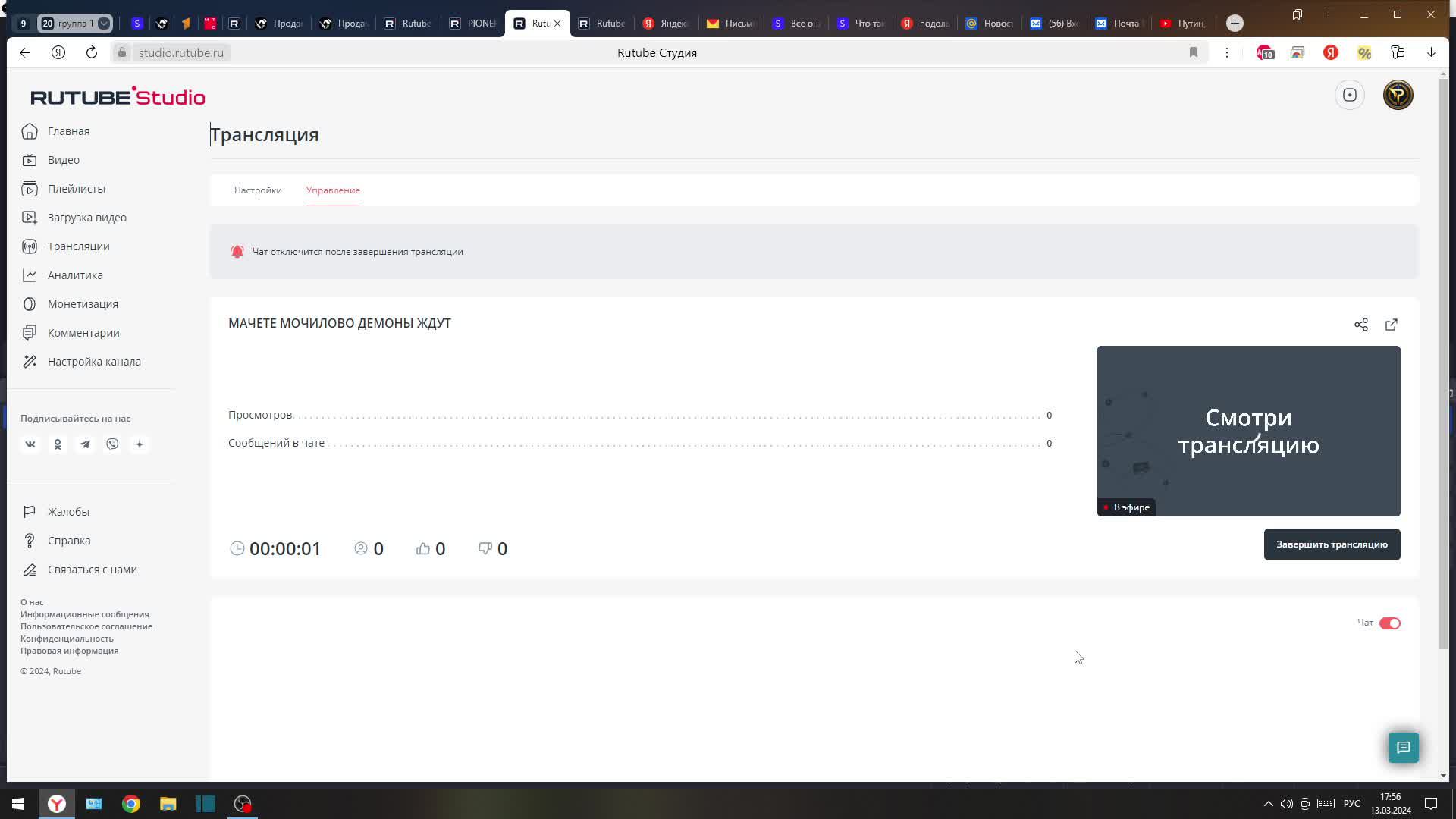1456x819 pixels.
Task: Switch to the Настройки tab
Action: [258, 190]
